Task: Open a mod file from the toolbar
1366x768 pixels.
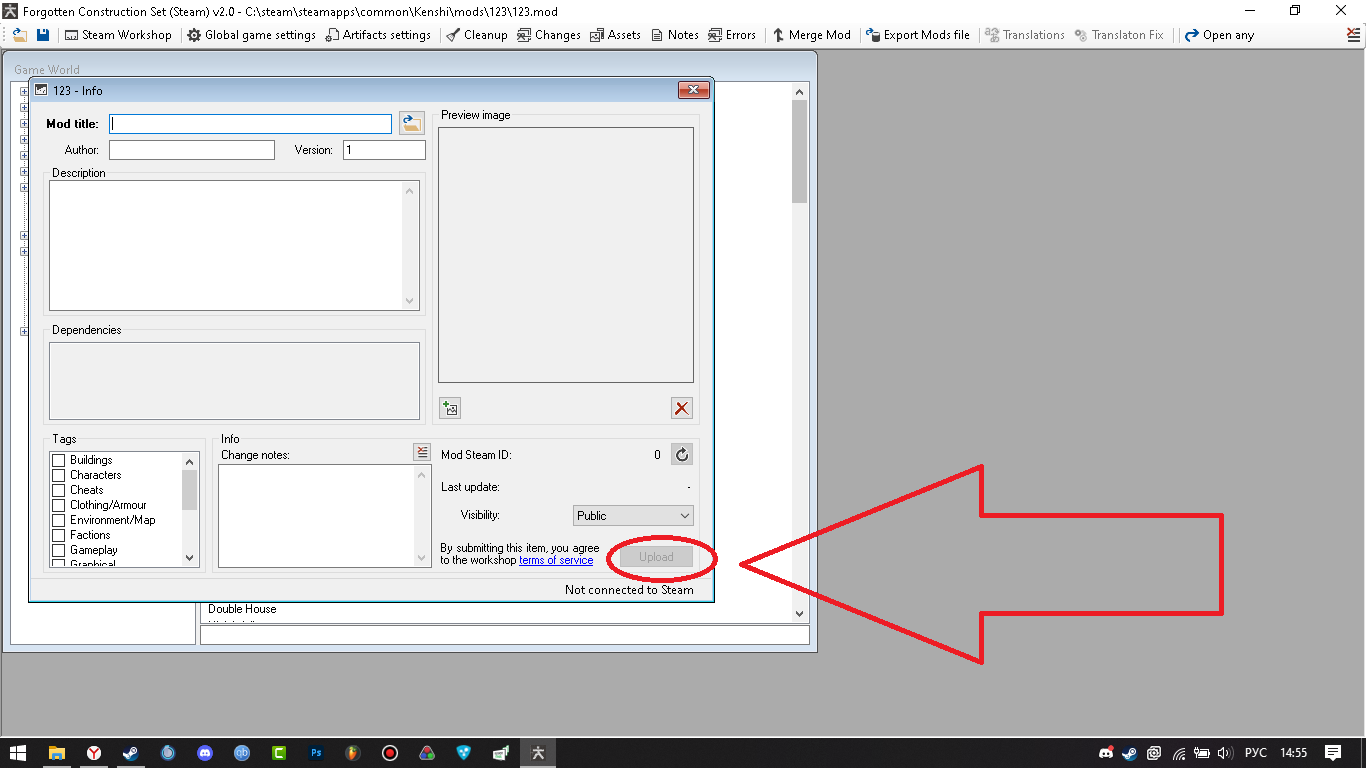Action: click(19, 35)
